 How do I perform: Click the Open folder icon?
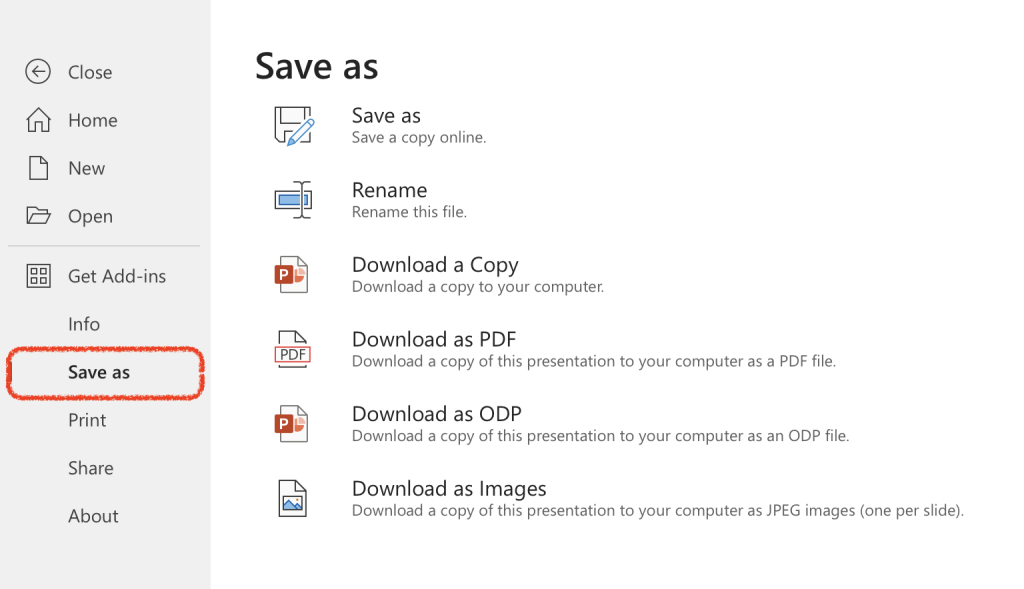click(38, 216)
